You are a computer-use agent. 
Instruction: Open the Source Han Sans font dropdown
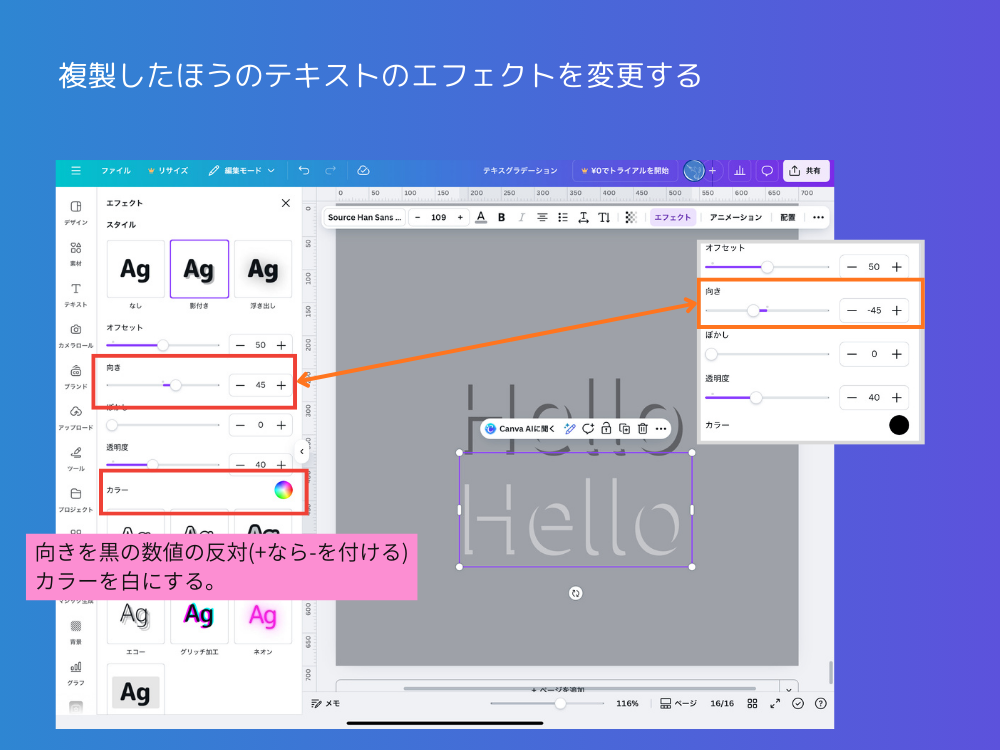365,216
